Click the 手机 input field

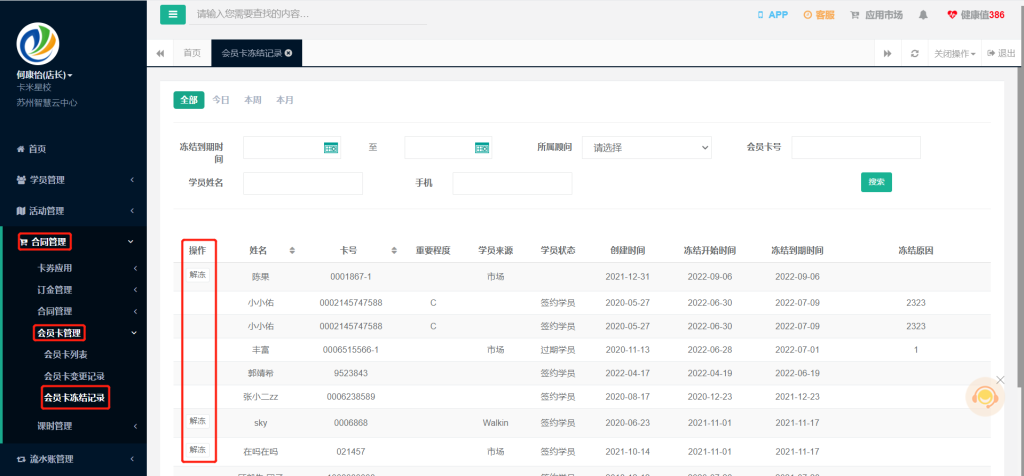click(x=512, y=183)
